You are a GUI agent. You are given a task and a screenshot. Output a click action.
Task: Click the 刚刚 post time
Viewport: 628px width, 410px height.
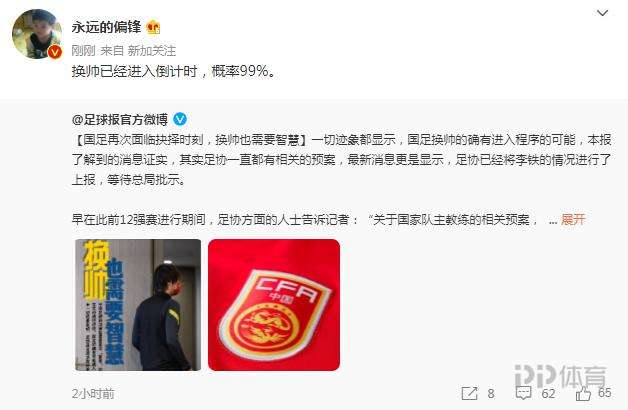(x=83, y=51)
